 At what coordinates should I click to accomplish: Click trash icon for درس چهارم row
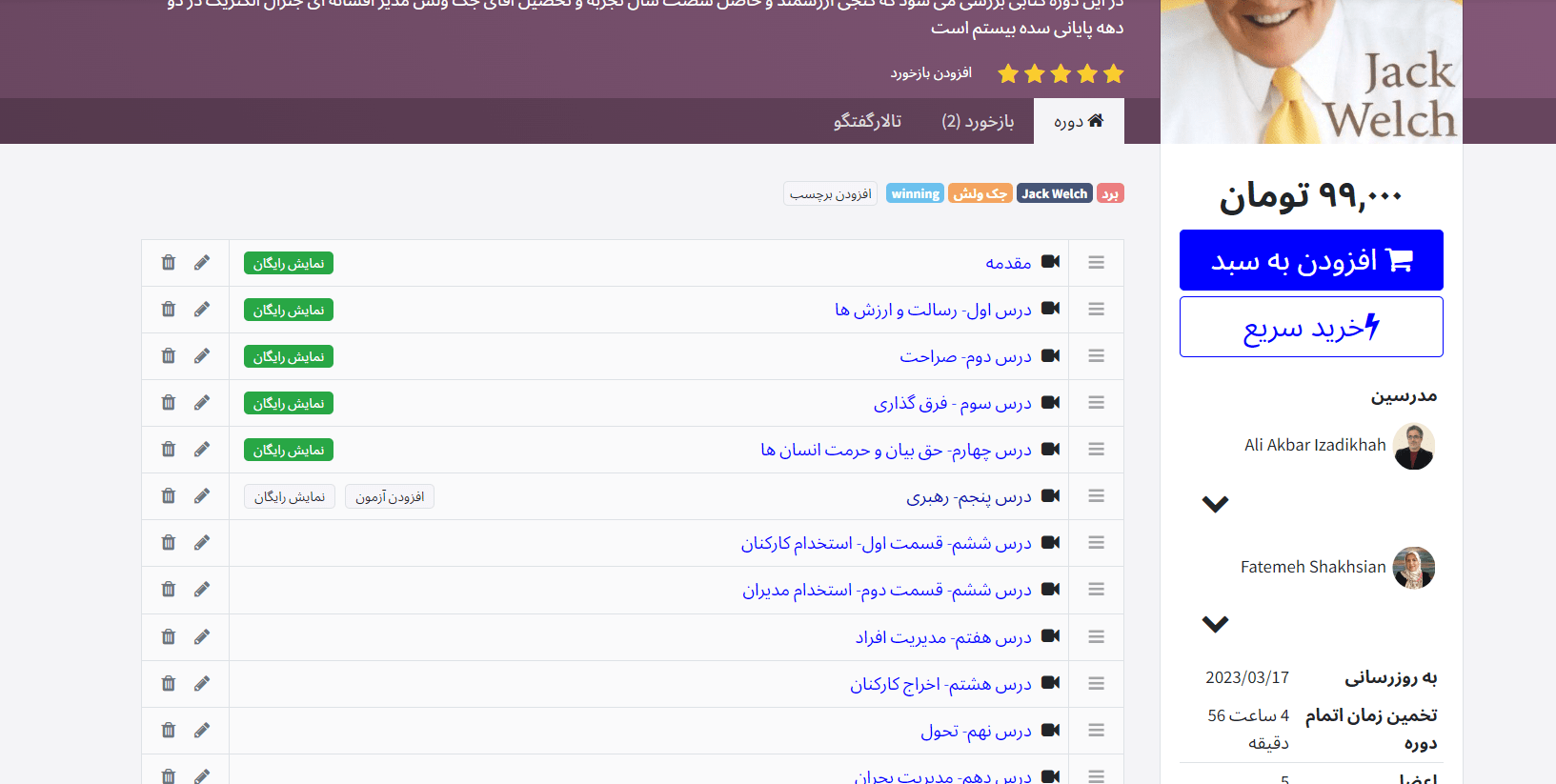(x=169, y=449)
